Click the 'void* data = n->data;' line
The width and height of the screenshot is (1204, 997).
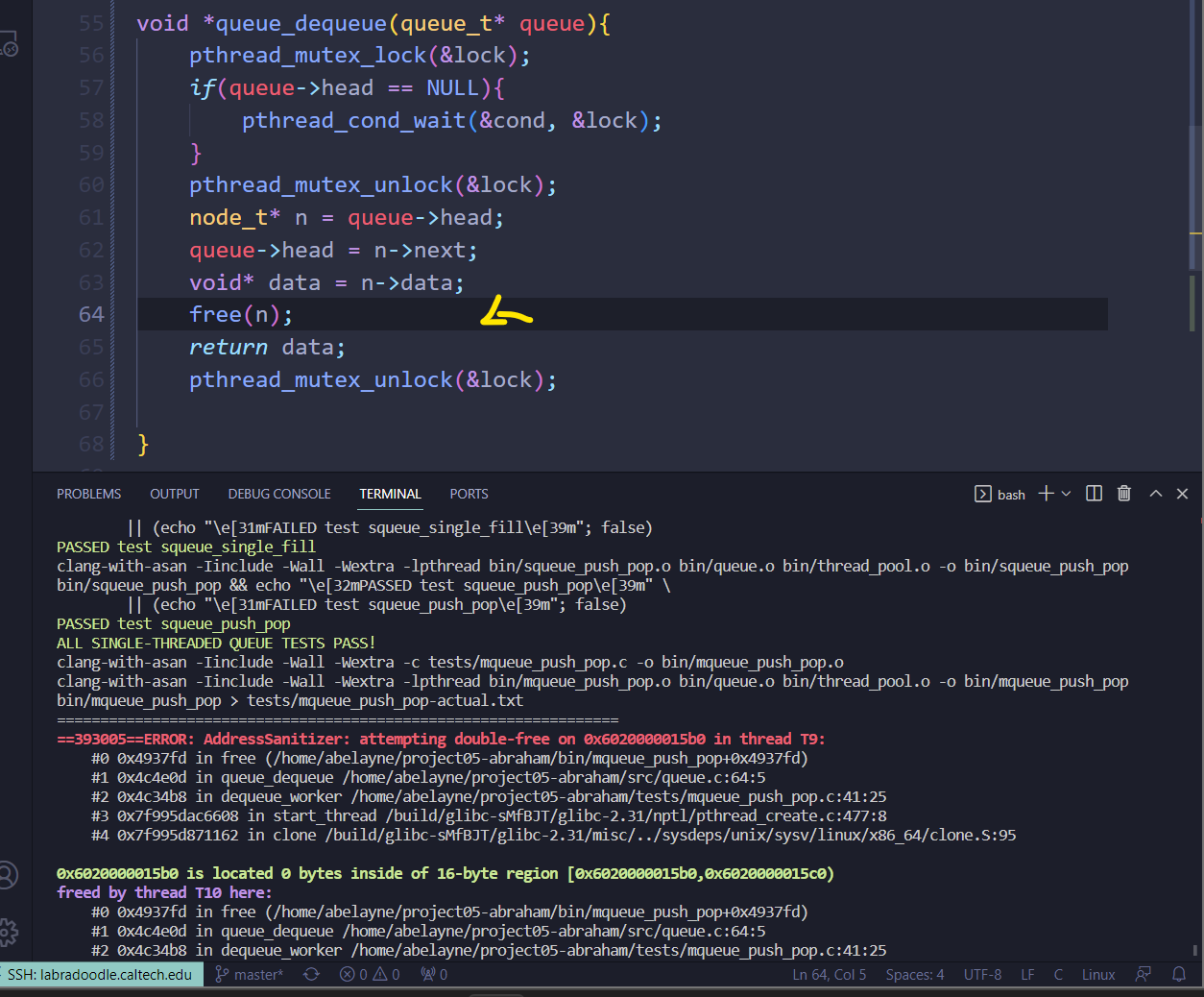pos(326,282)
